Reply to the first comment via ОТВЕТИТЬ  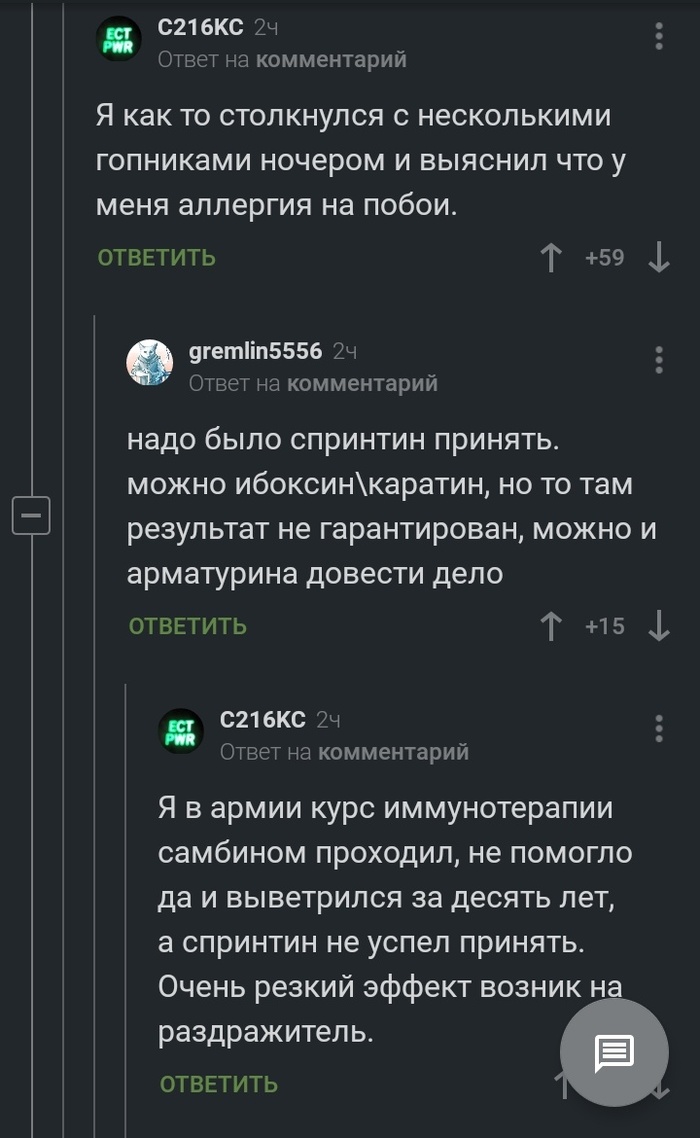157,258
